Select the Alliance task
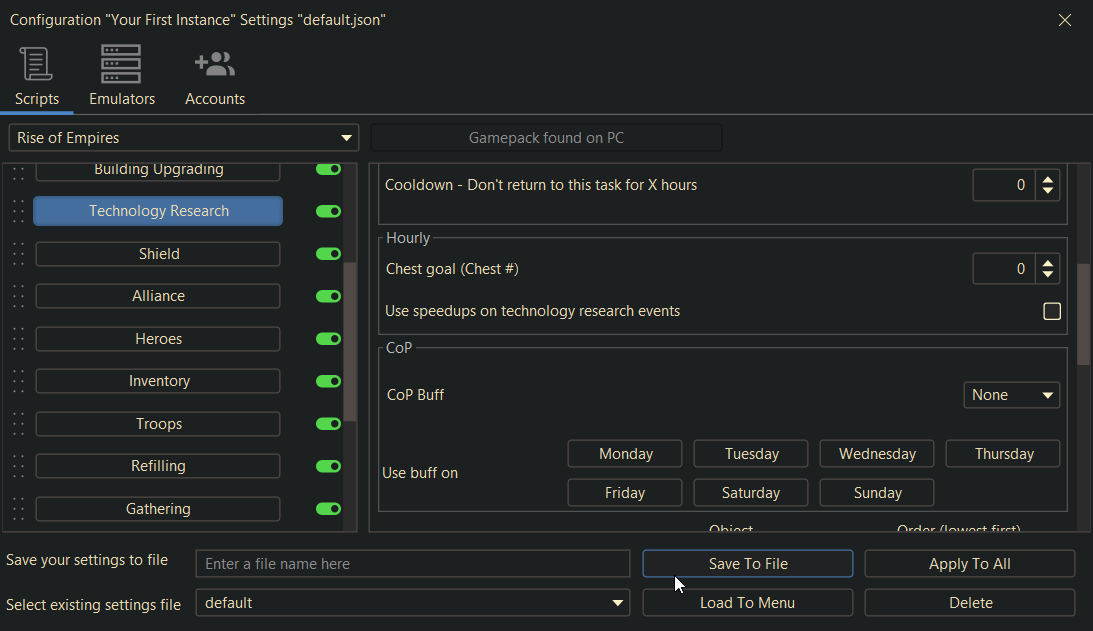1093x631 pixels. 158,296
